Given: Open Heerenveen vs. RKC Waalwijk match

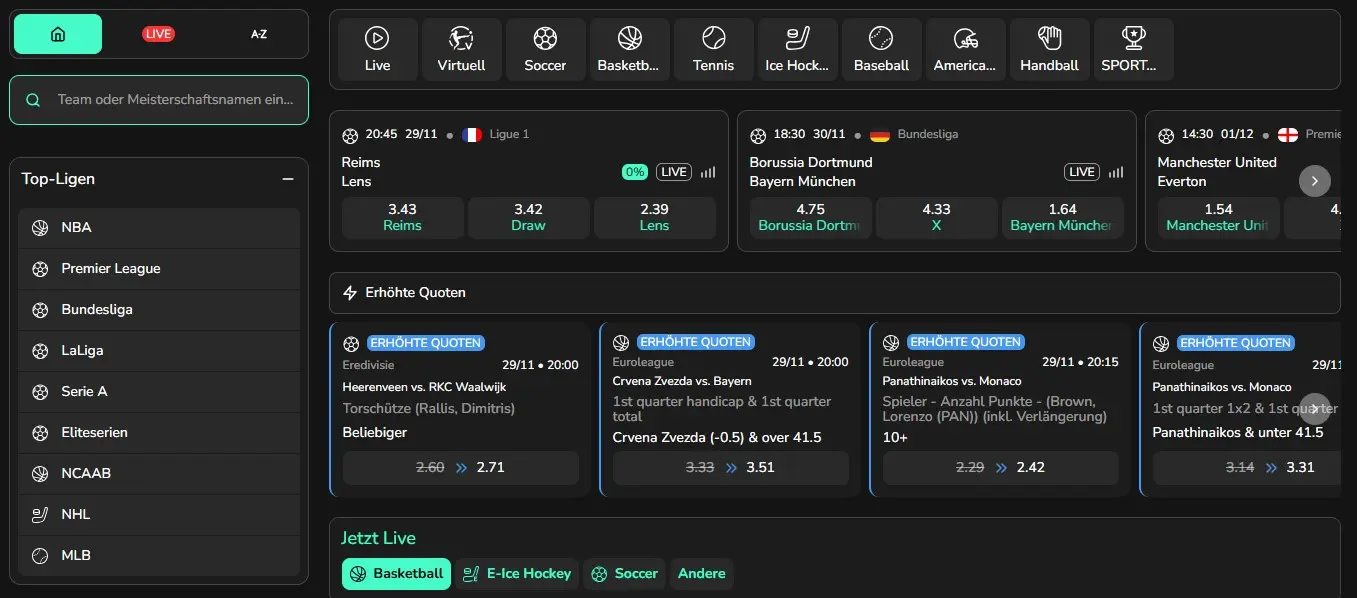Looking at the screenshot, I should [x=422, y=386].
